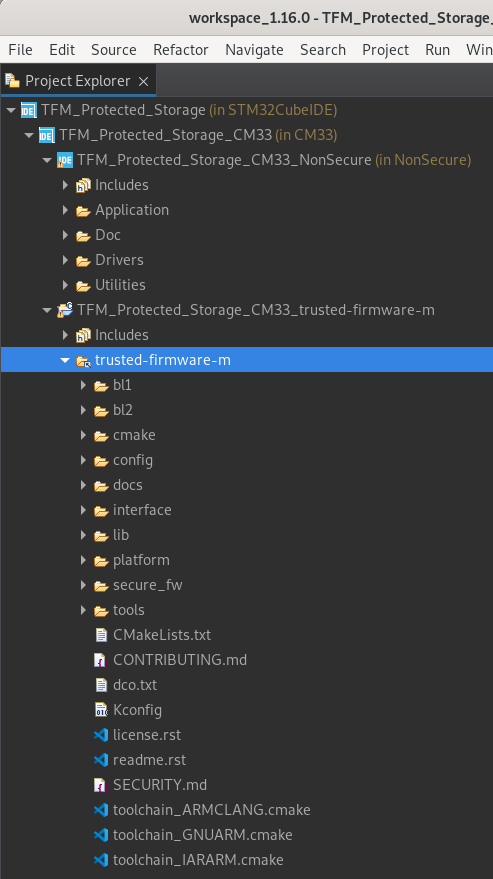Click the IDE icon of TFM_Protected_Storage_CM33_NonSecure project

pyautogui.click(x=65, y=160)
